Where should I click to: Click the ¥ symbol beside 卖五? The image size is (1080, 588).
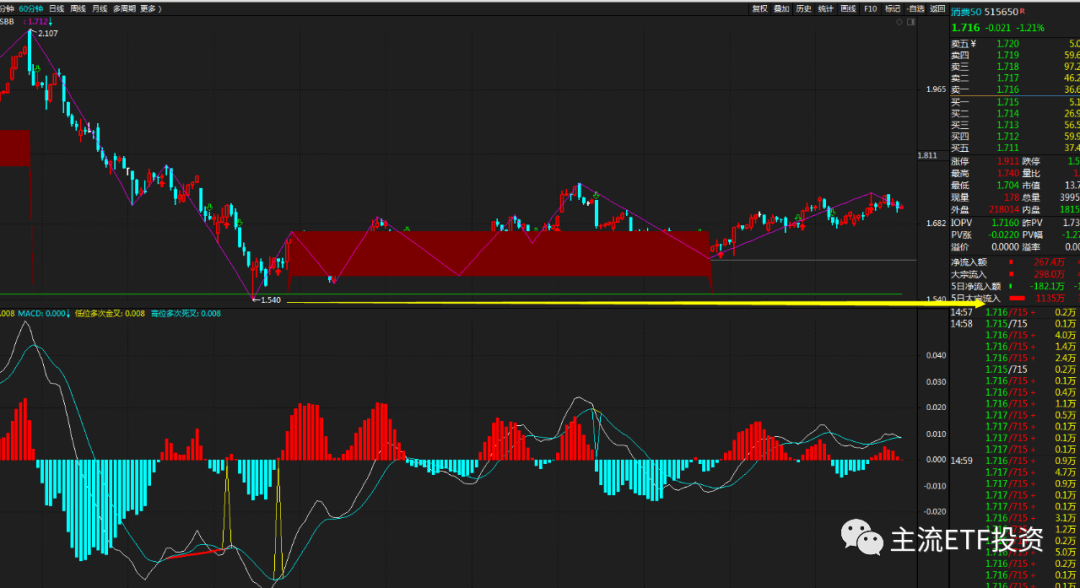[973, 44]
